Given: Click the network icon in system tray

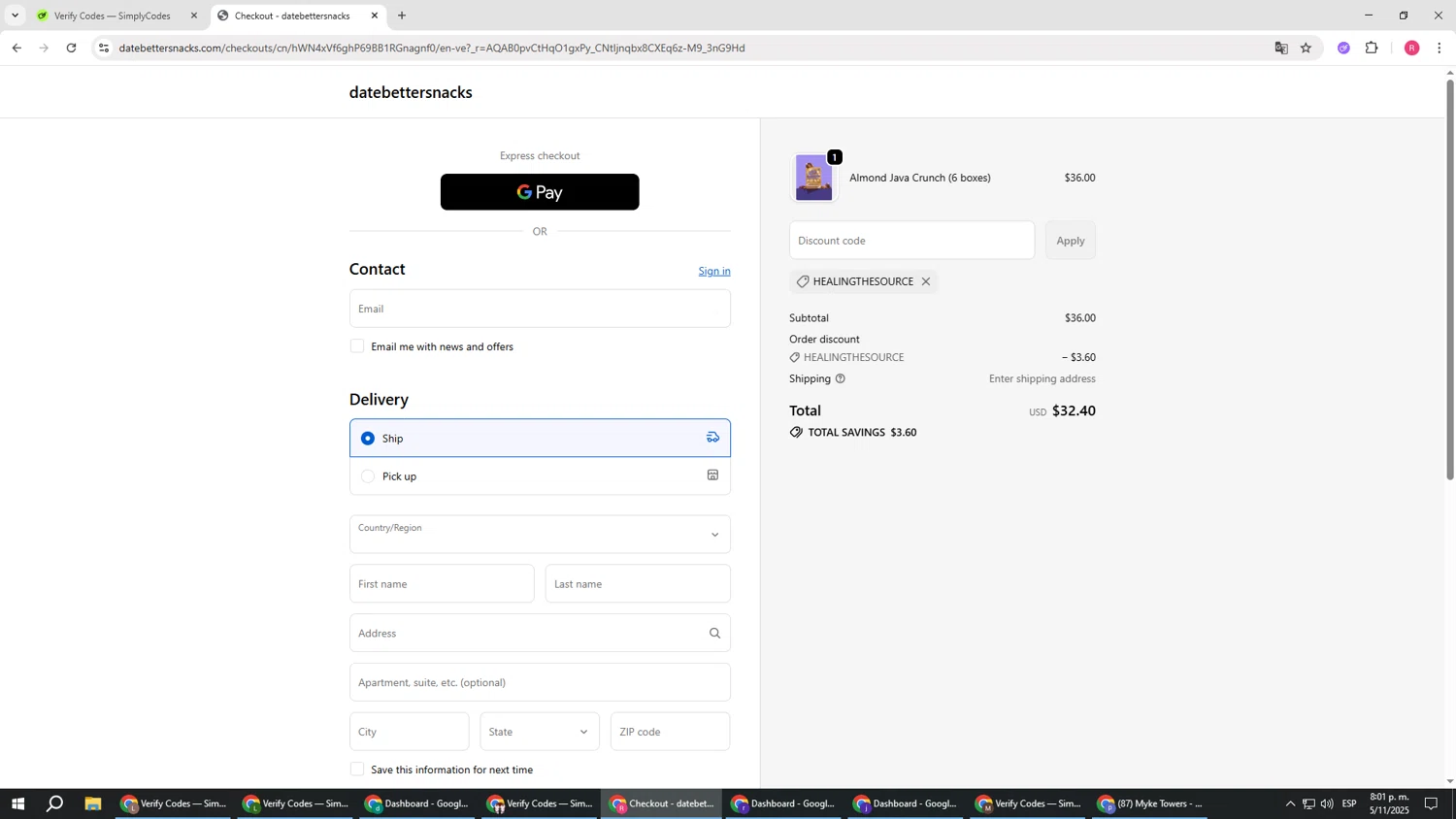Looking at the screenshot, I should pyautogui.click(x=1308, y=803).
